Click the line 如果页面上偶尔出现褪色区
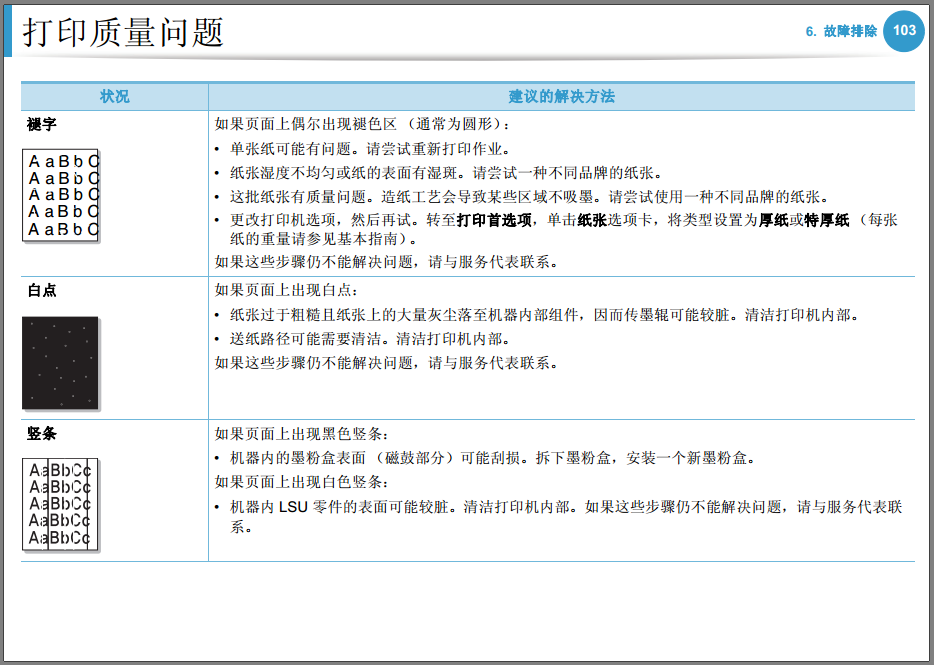 tap(362, 124)
